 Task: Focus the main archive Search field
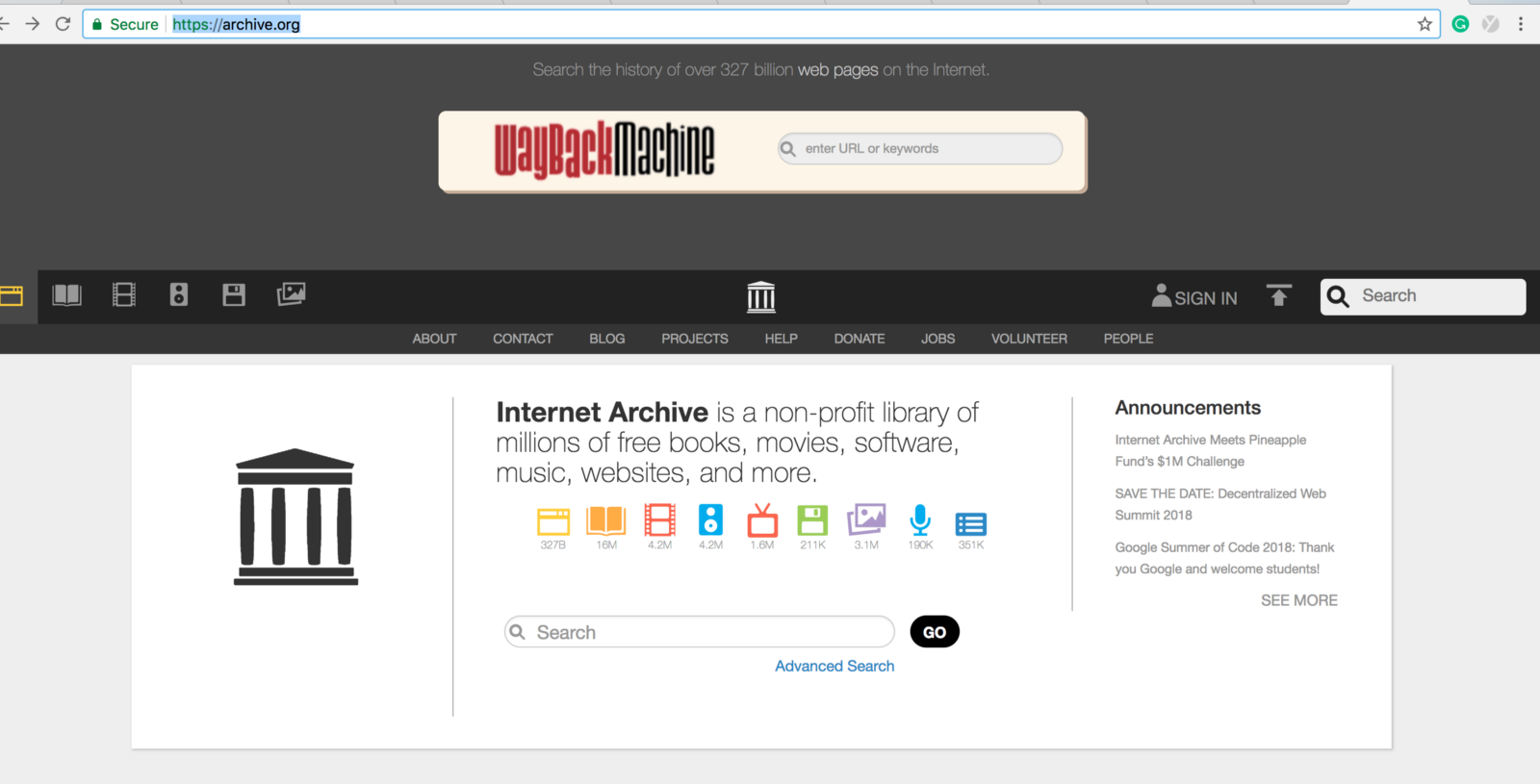pyautogui.click(x=700, y=632)
